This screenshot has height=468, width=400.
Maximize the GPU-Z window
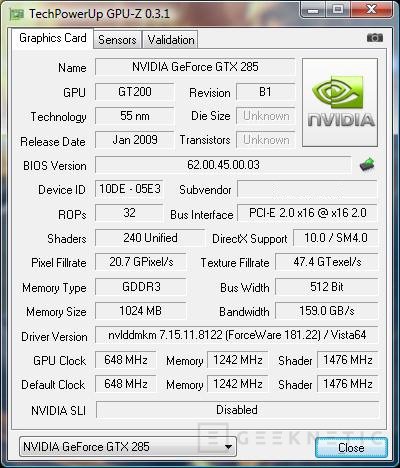click(338, 9)
